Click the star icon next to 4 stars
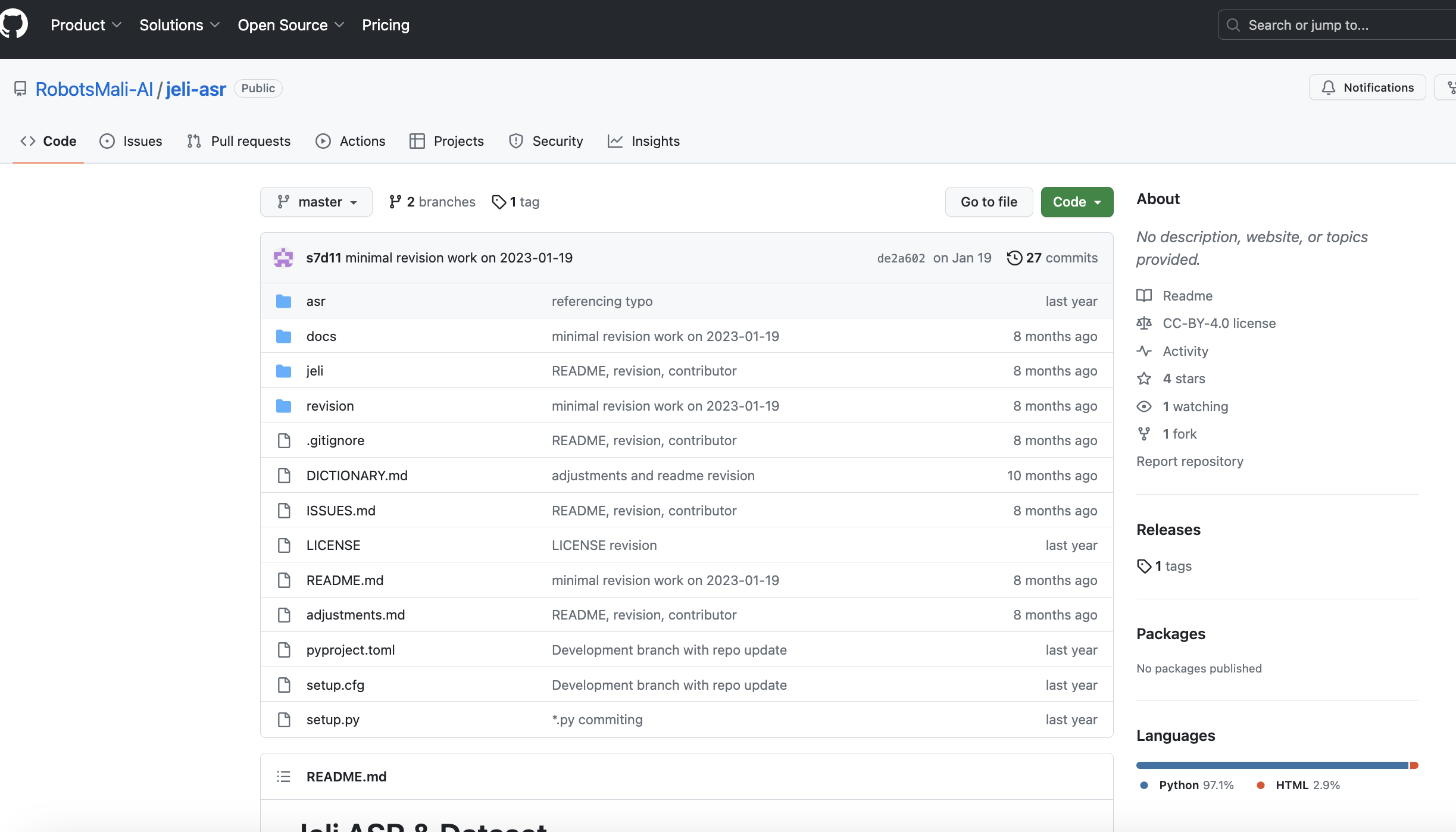Image resolution: width=1456 pixels, height=832 pixels. (x=1143, y=379)
